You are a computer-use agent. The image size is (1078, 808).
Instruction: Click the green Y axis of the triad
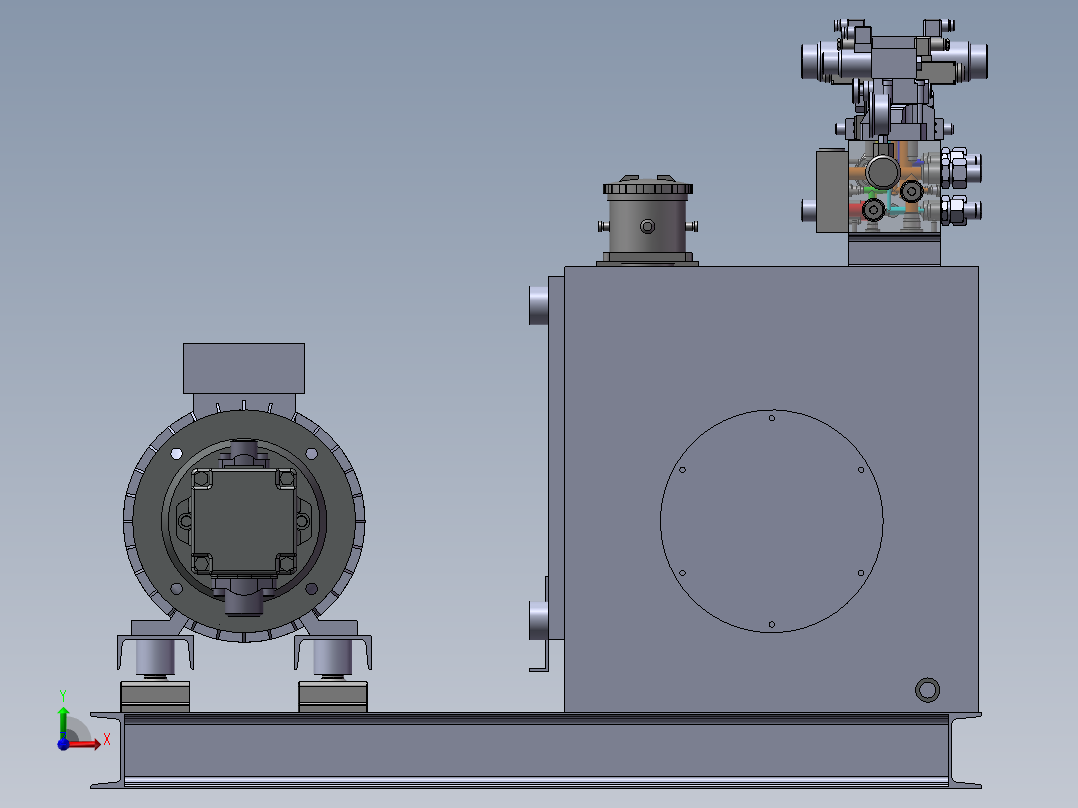[63, 722]
